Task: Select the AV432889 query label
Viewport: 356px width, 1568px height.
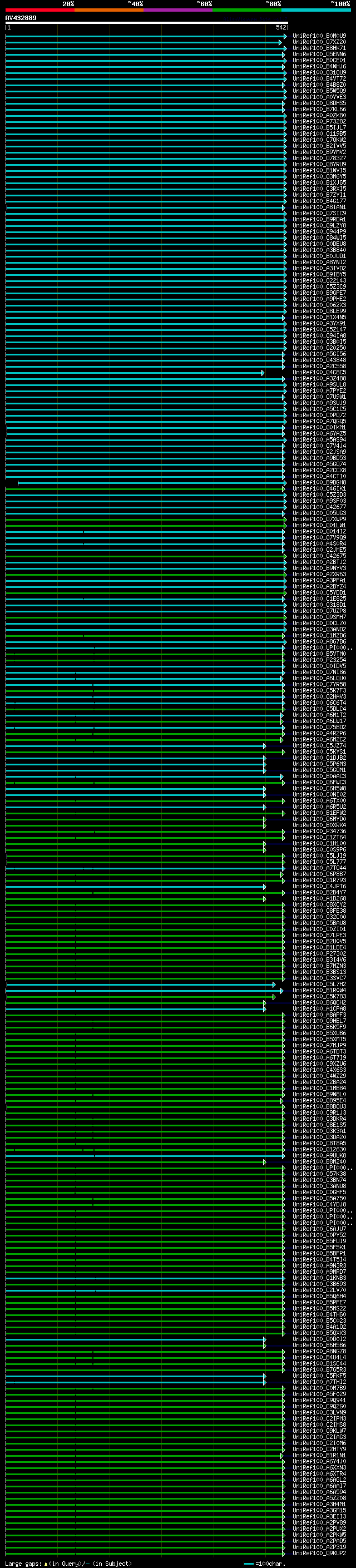Action: [21, 18]
